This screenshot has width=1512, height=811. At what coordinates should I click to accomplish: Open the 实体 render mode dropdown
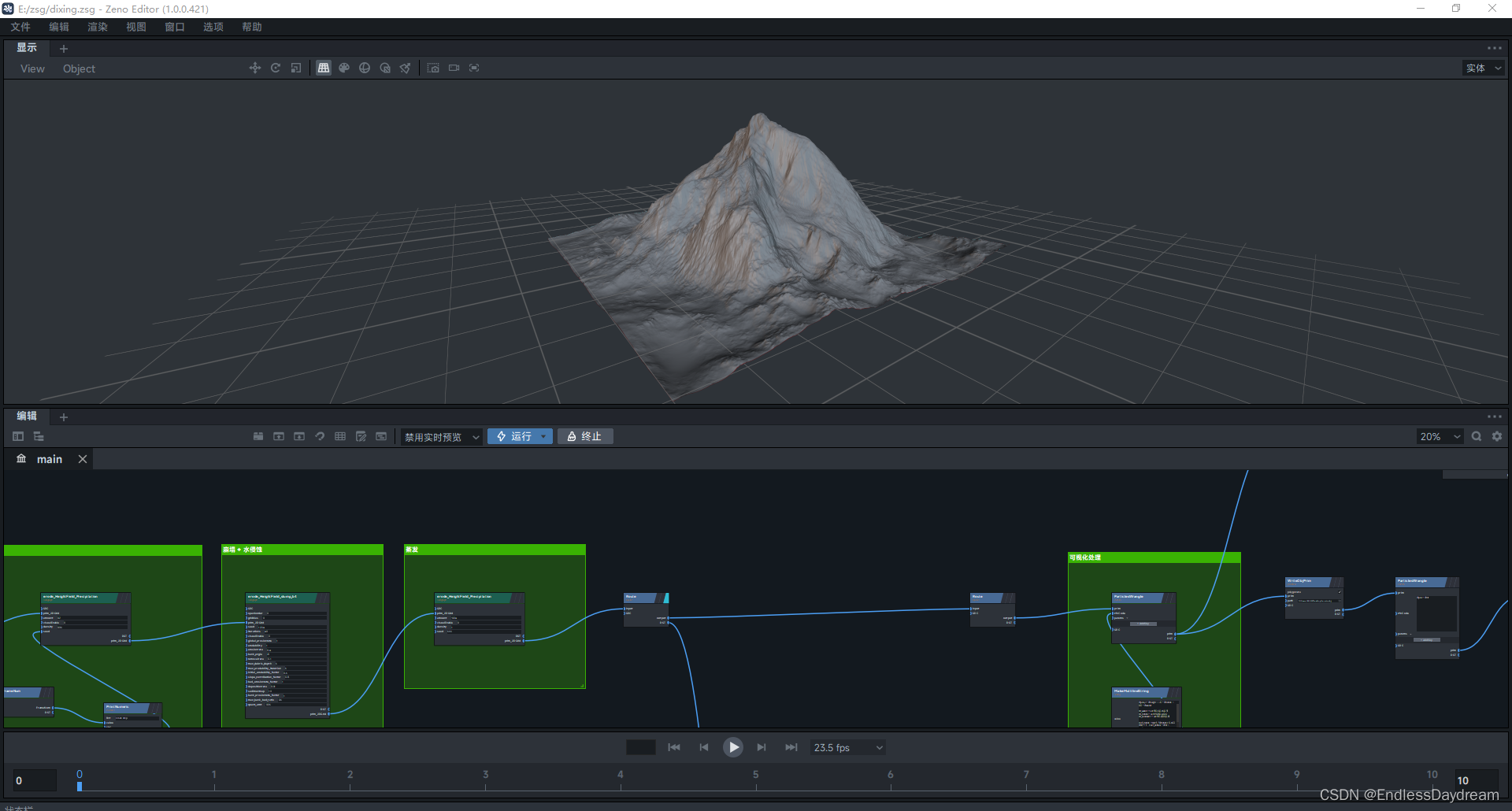(x=1484, y=69)
